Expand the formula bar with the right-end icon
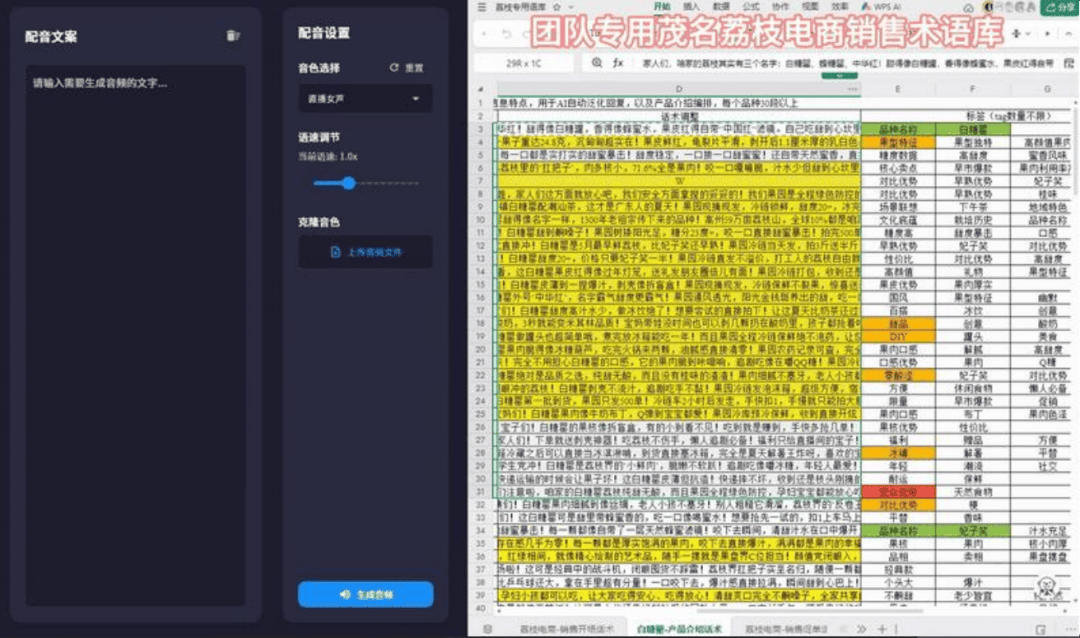Screen dimensions: 1080x638 pyautogui.click(x=1069, y=62)
